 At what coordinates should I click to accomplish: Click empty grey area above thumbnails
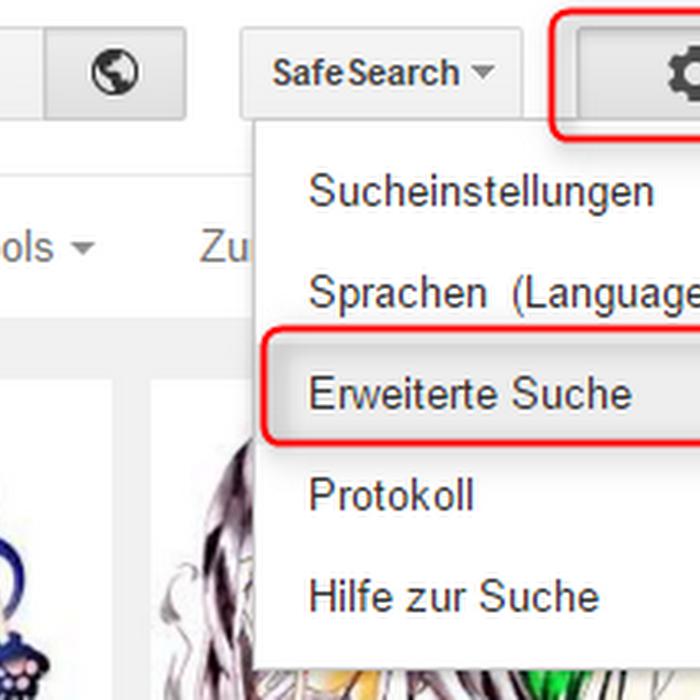[x=127, y=348]
